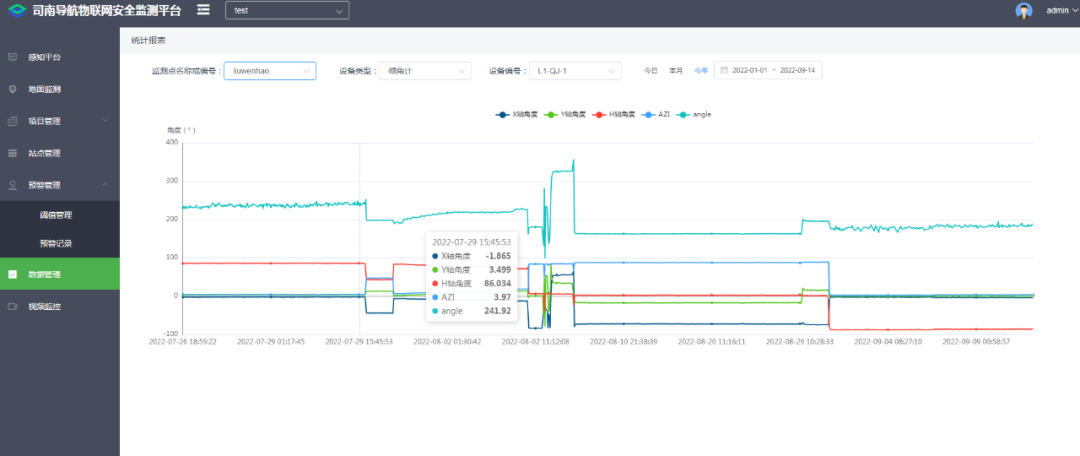The width and height of the screenshot is (1080, 456).
Task: Click the 本月 quick date button
Action: [x=676, y=71]
